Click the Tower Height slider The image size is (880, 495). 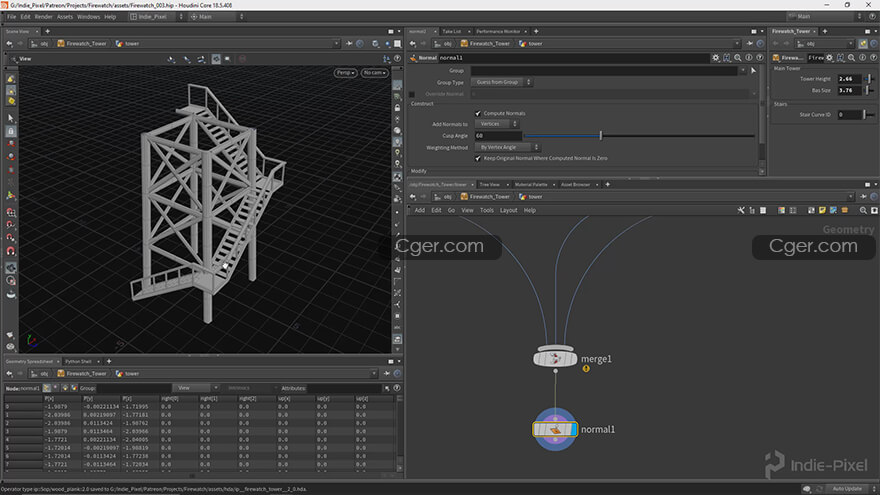(x=868, y=79)
